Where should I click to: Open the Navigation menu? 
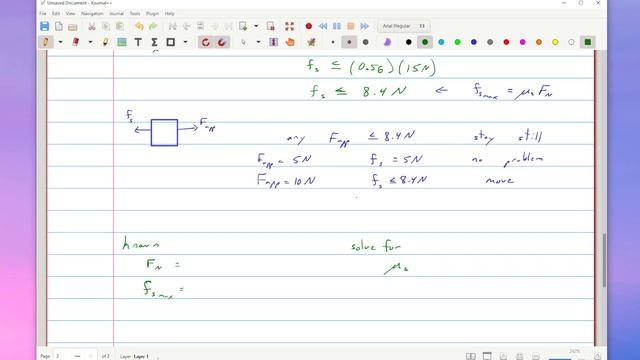click(x=92, y=13)
